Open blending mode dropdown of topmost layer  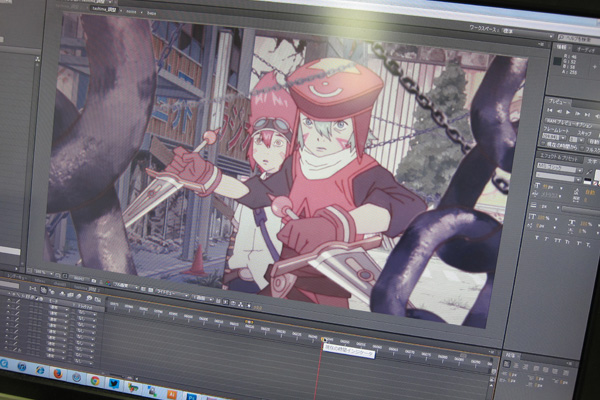coord(59,307)
